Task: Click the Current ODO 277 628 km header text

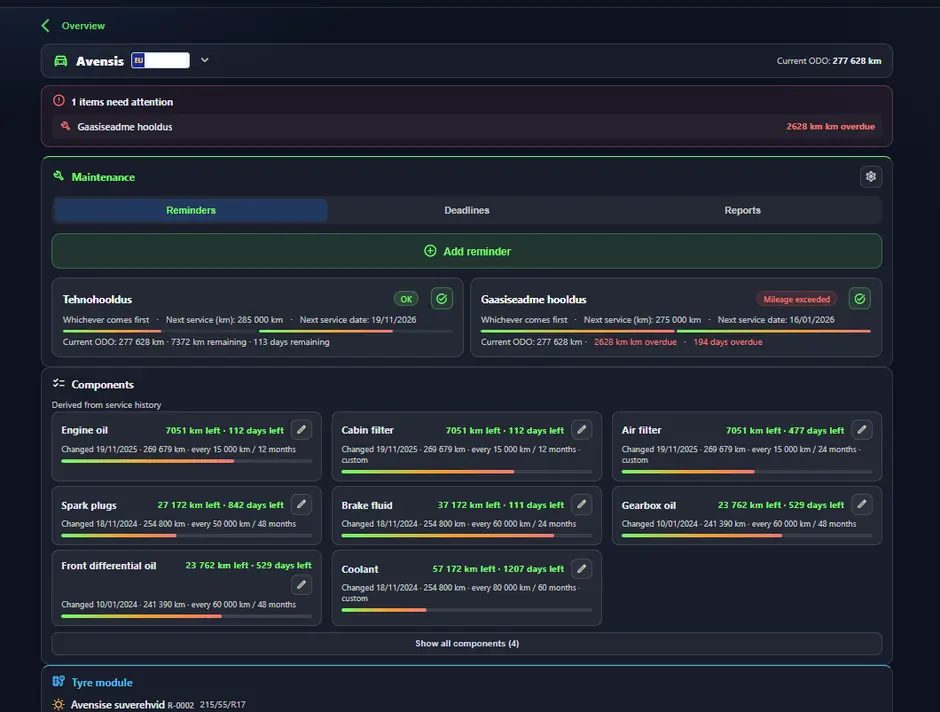Action: [x=828, y=61]
